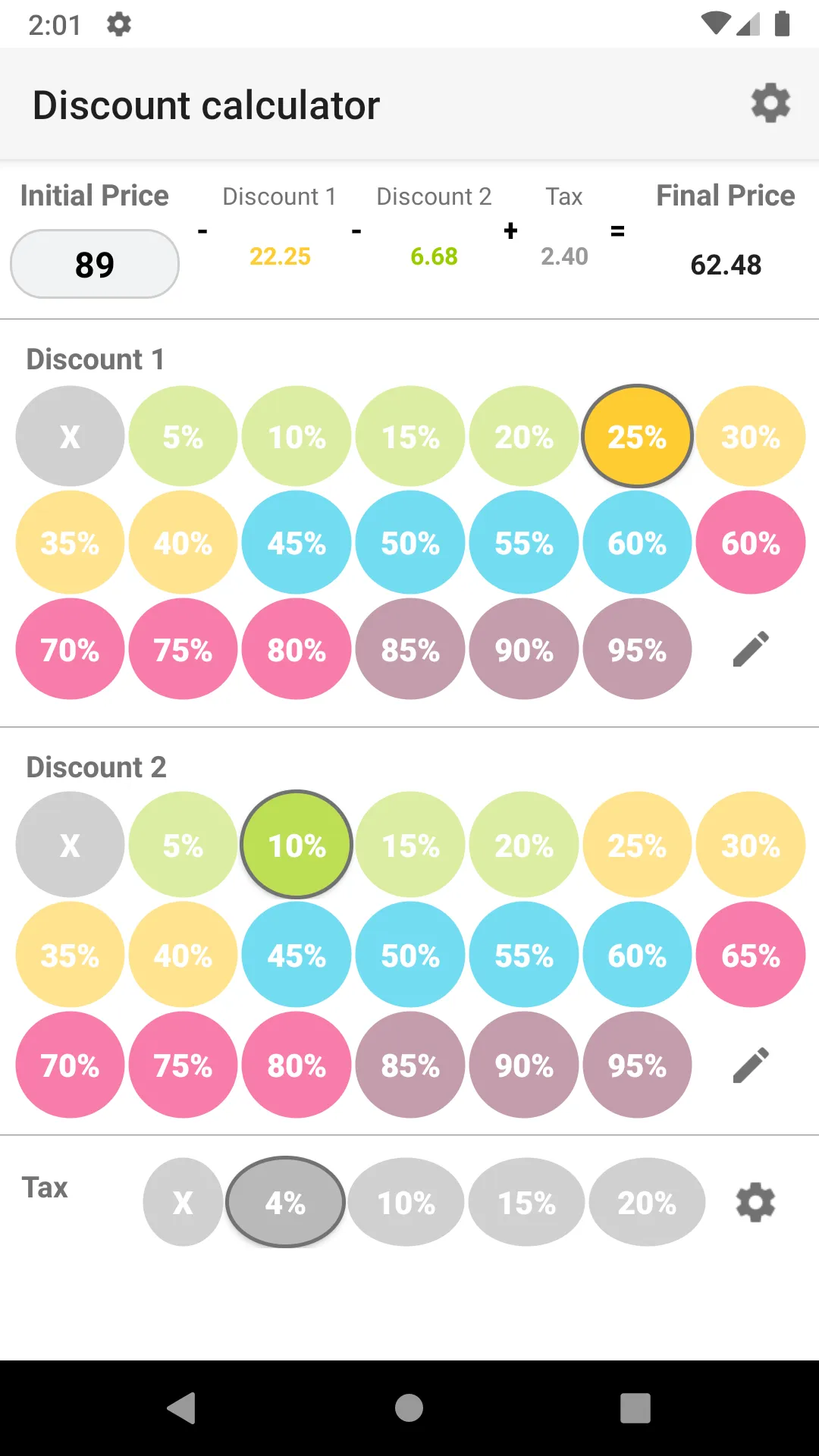819x1456 pixels.
Task: Edit Discount 2 custom value pencil
Action: [x=751, y=1065]
